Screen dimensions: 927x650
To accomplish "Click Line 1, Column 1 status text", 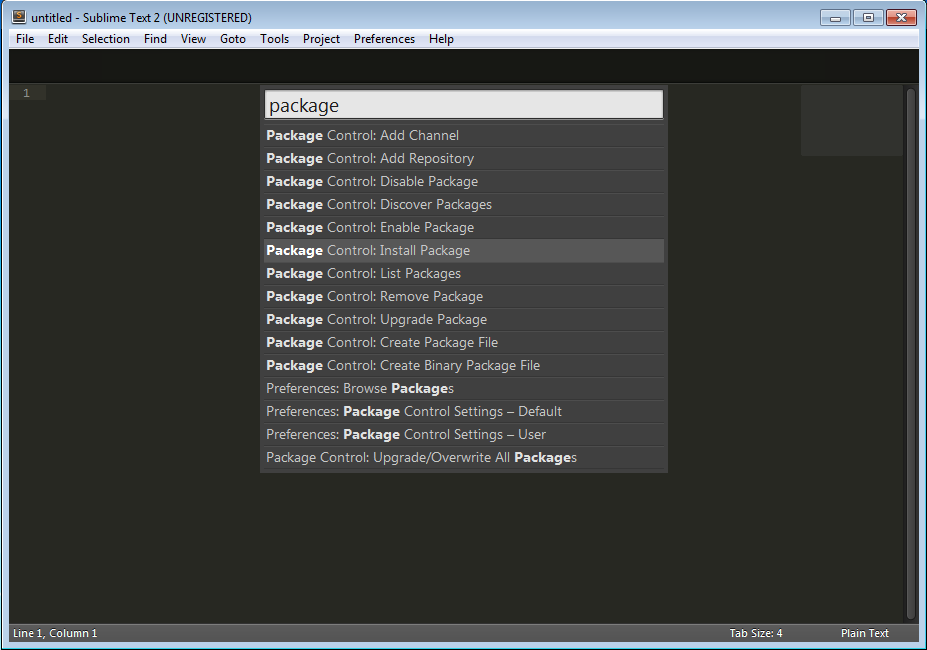I will point(55,633).
